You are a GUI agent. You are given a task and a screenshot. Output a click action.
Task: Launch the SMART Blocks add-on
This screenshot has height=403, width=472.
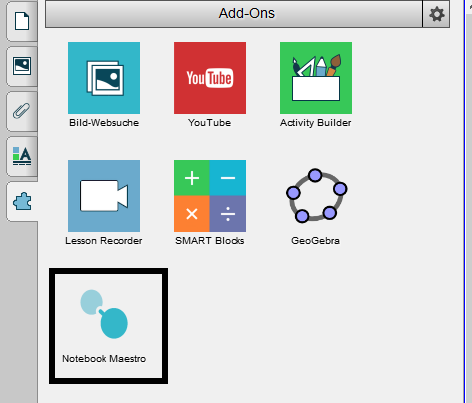tap(210, 196)
